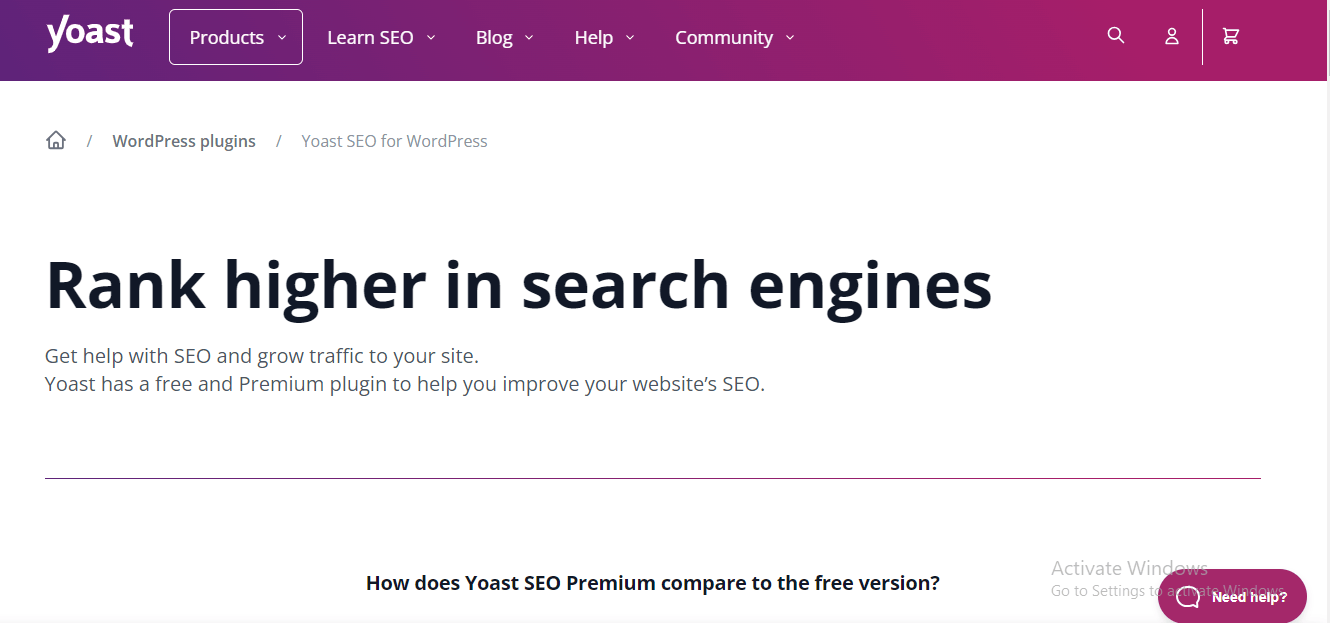Expand the Help menu chevron
Screen dimensions: 1330x623
631,37
